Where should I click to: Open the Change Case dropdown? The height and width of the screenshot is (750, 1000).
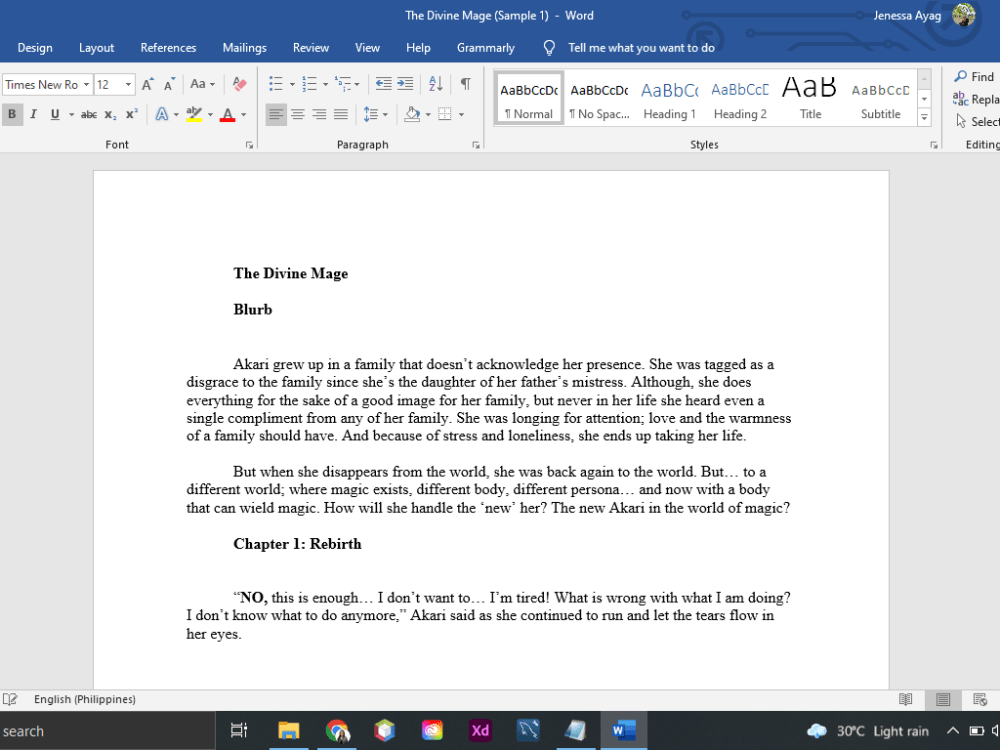[x=202, y=84]
